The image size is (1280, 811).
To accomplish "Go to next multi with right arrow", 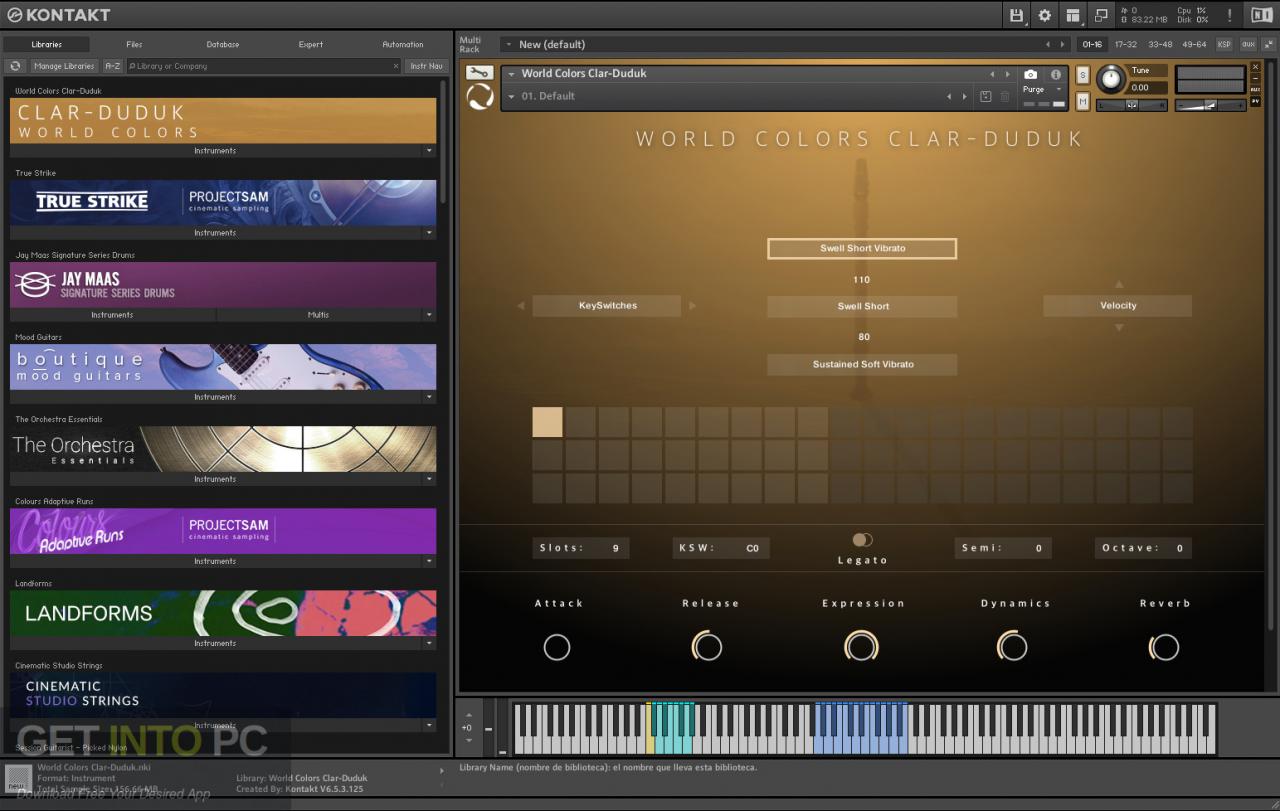I will click(x=1062, y=44).
